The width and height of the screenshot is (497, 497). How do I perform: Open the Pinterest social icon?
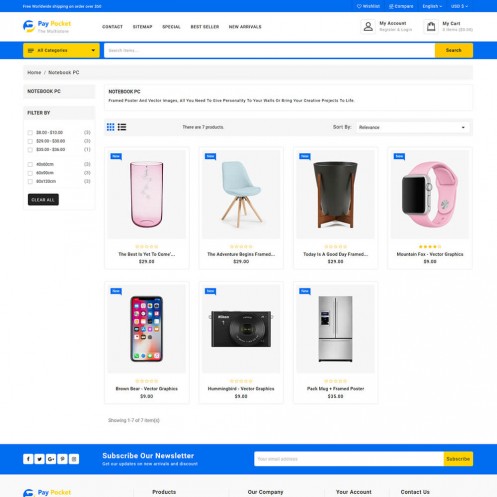coord(62,459)
